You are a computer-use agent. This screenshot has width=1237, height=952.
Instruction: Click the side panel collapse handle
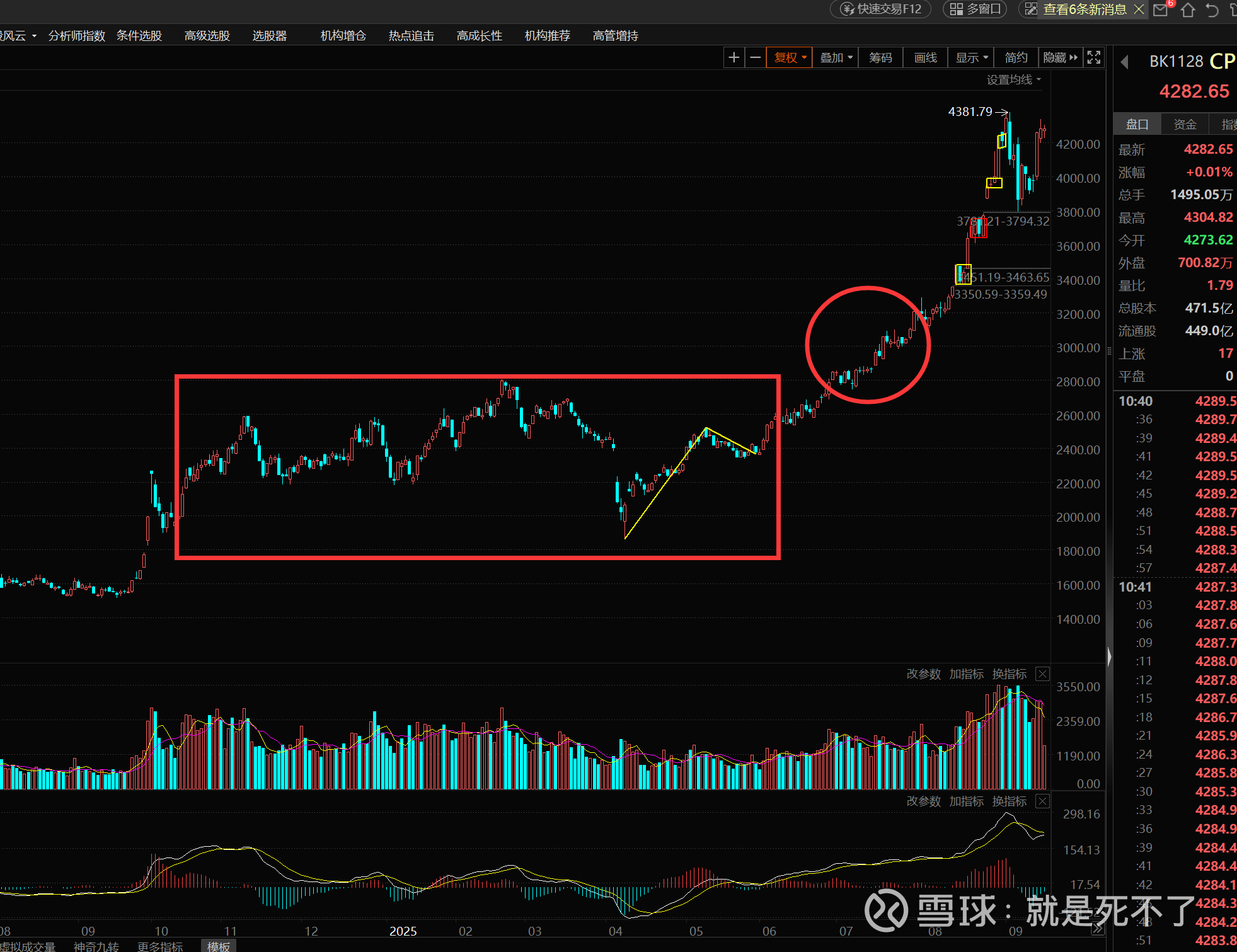(1109, 657)
